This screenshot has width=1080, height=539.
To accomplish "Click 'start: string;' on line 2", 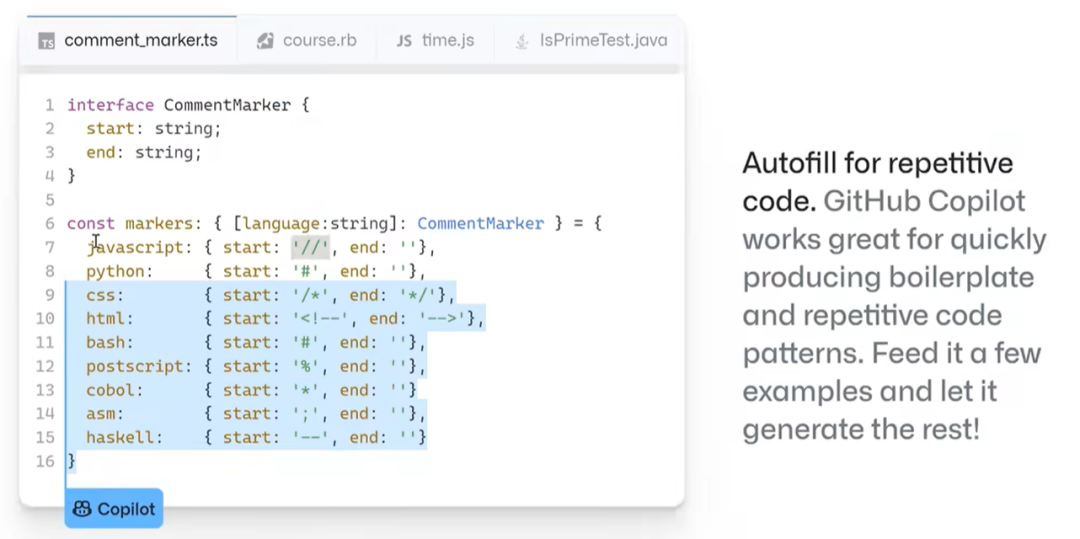I will [154, 129].
